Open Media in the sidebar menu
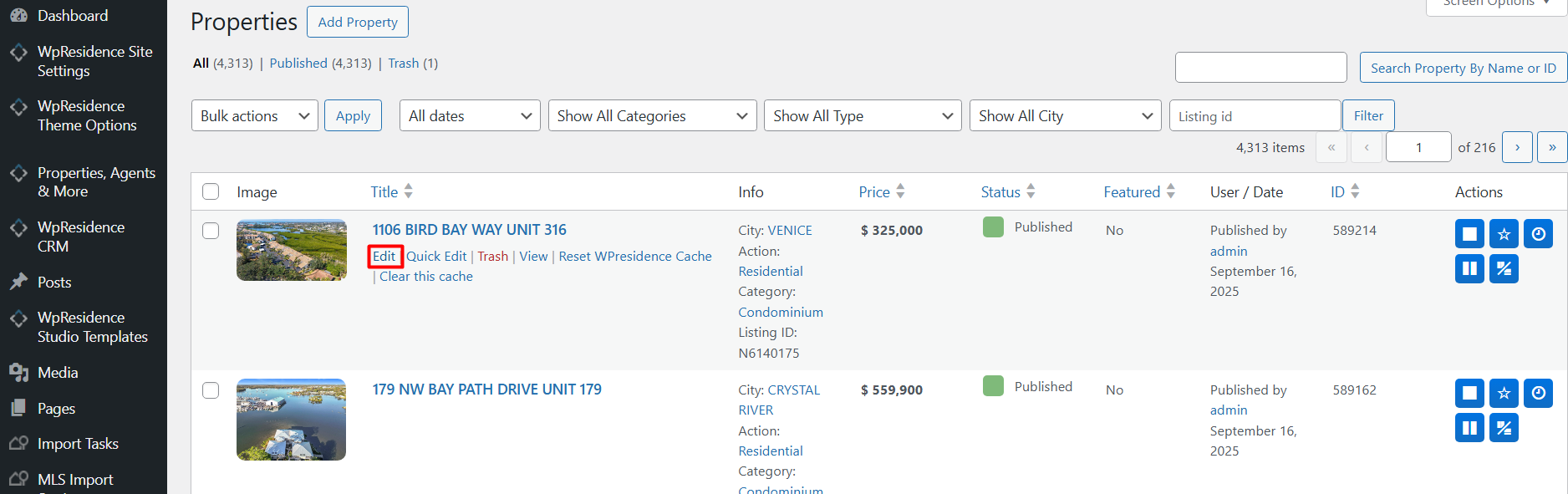The height and width of the screenshot is (494, 1568). (x=58, y=373)
